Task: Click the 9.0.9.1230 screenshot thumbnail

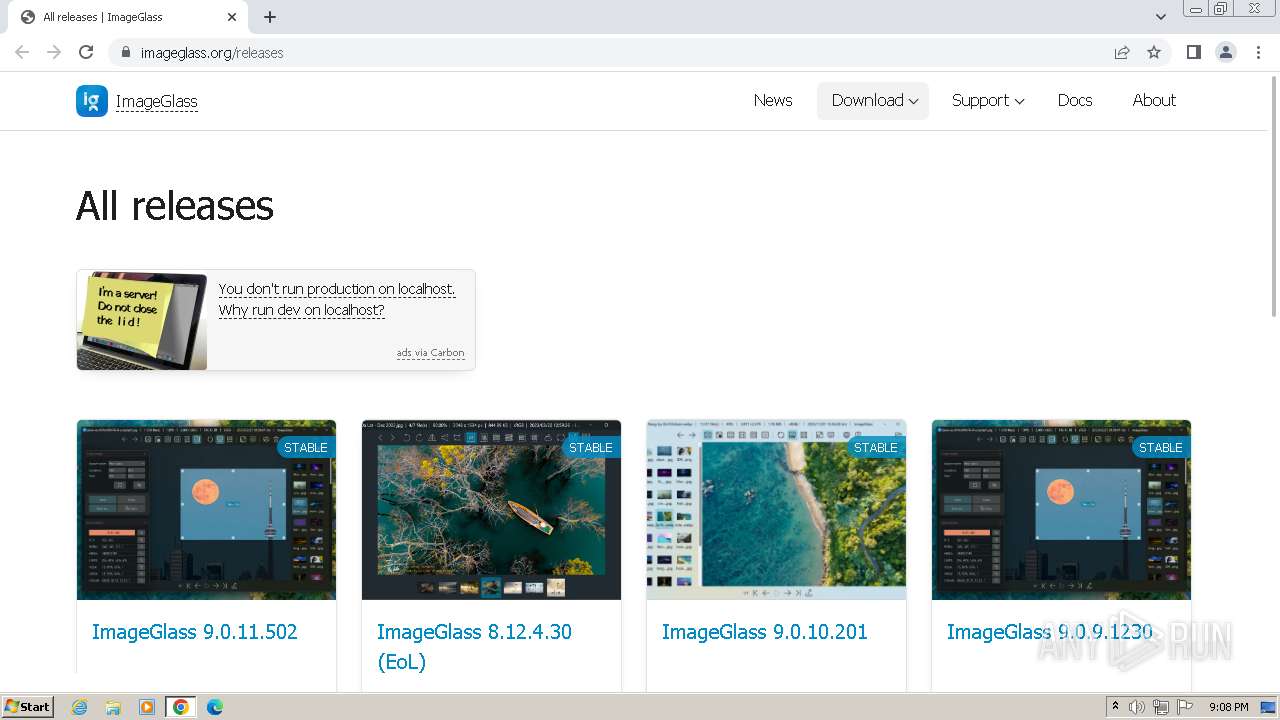Action: pos(1061,510)
